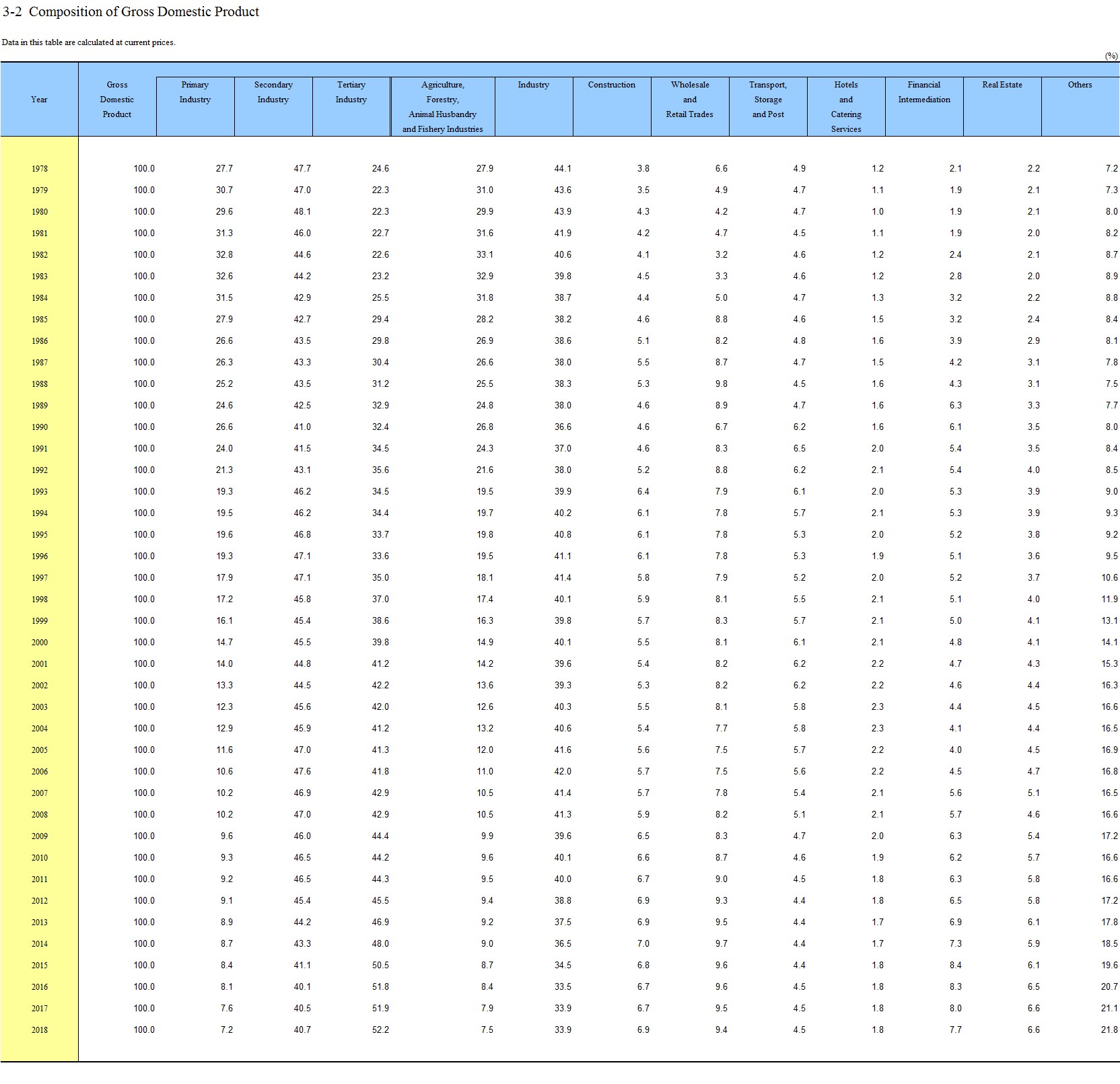Viewport: 1120px width, 1084px height.
Task: Click Gross Domestic Product 100.0 for 2000
Action: click(144, 643)
